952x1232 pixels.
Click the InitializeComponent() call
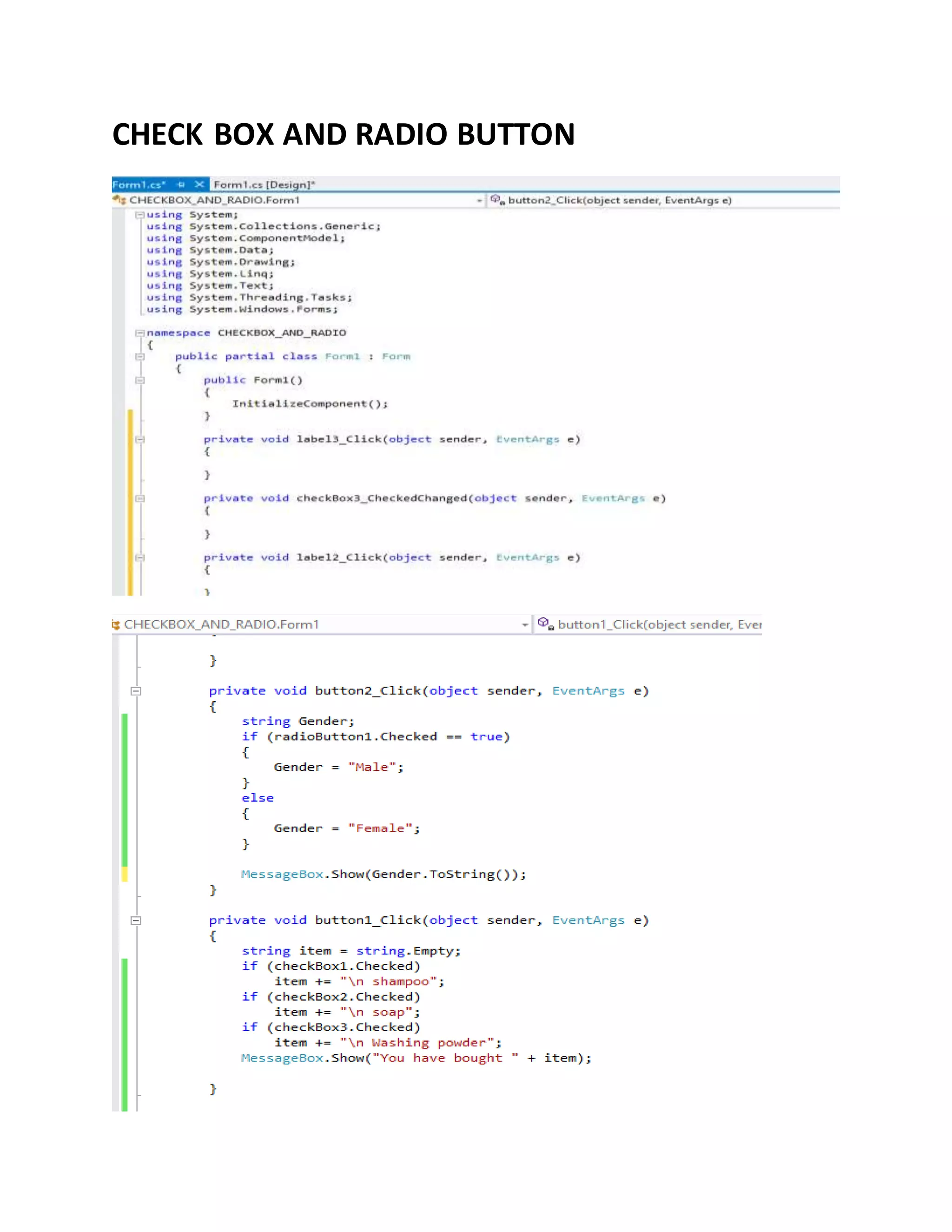pyautogui.click(x=310, y=404)
